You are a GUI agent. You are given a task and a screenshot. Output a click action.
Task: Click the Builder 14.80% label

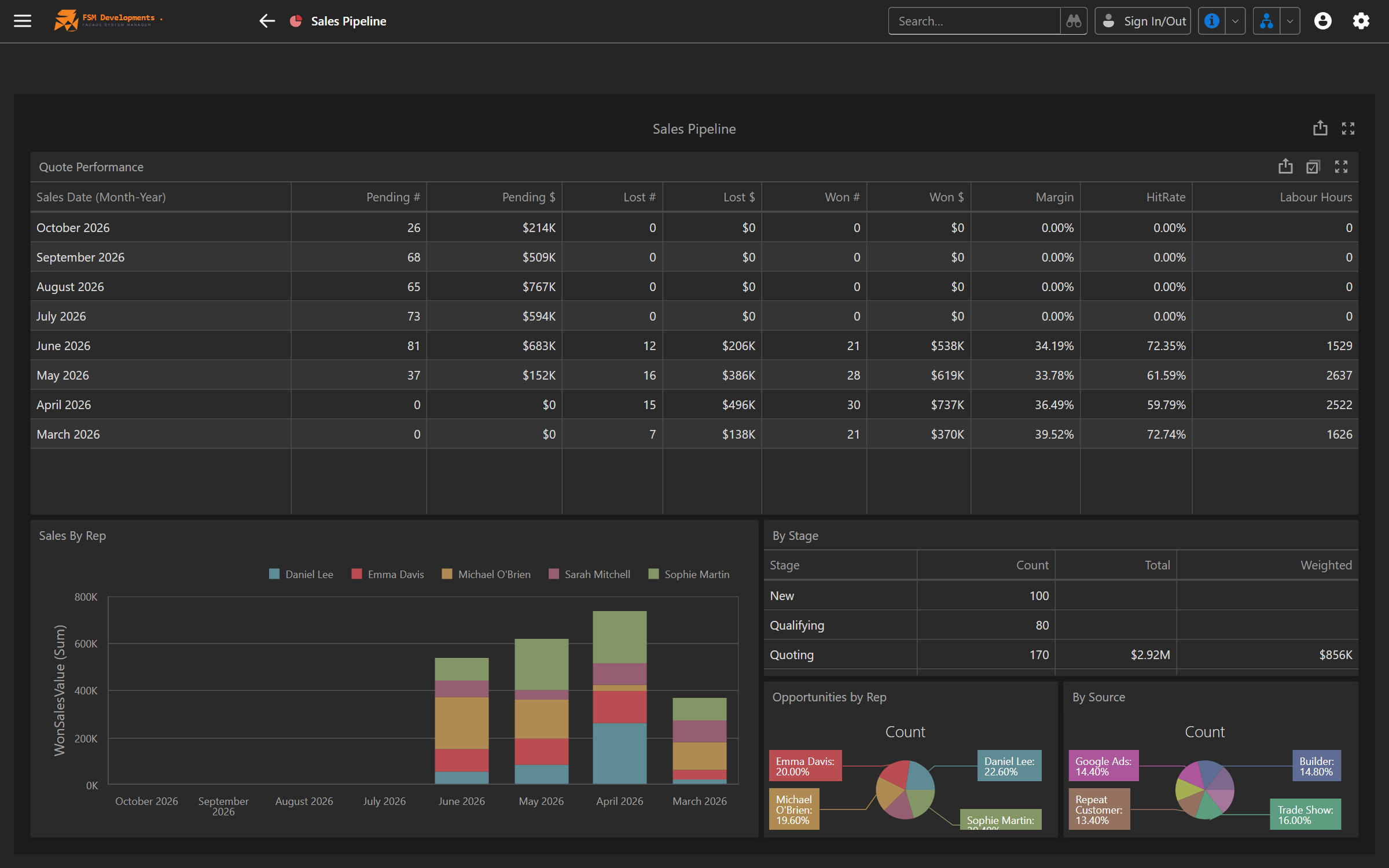point(1317,766)
